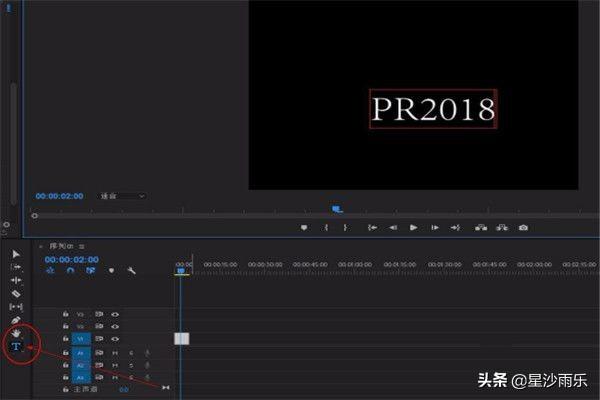The height and width of the screenshot is (400, 600).
Task: Click master track go-to-end icon
Action: coord(166,388)
